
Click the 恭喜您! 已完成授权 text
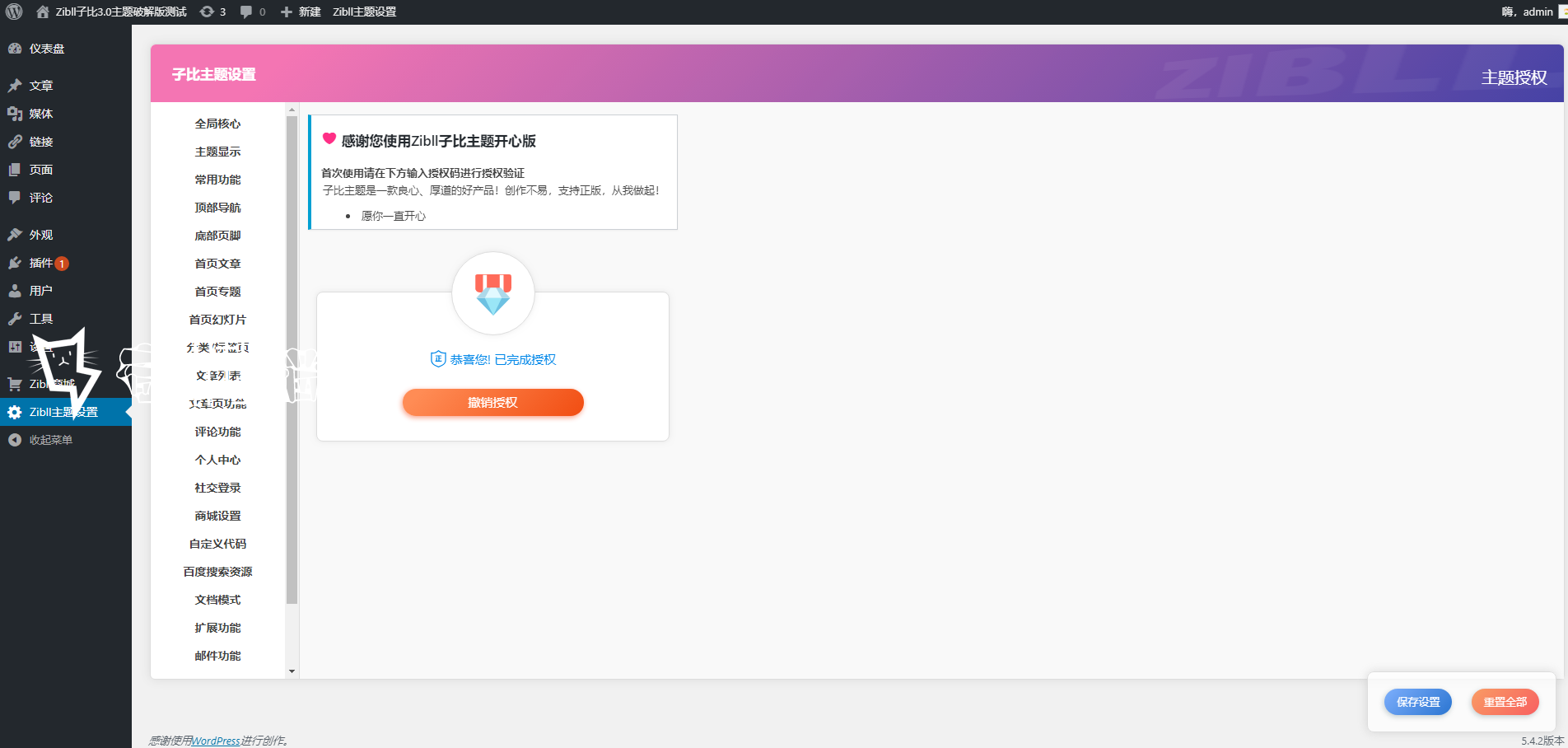tap(503, 359)
